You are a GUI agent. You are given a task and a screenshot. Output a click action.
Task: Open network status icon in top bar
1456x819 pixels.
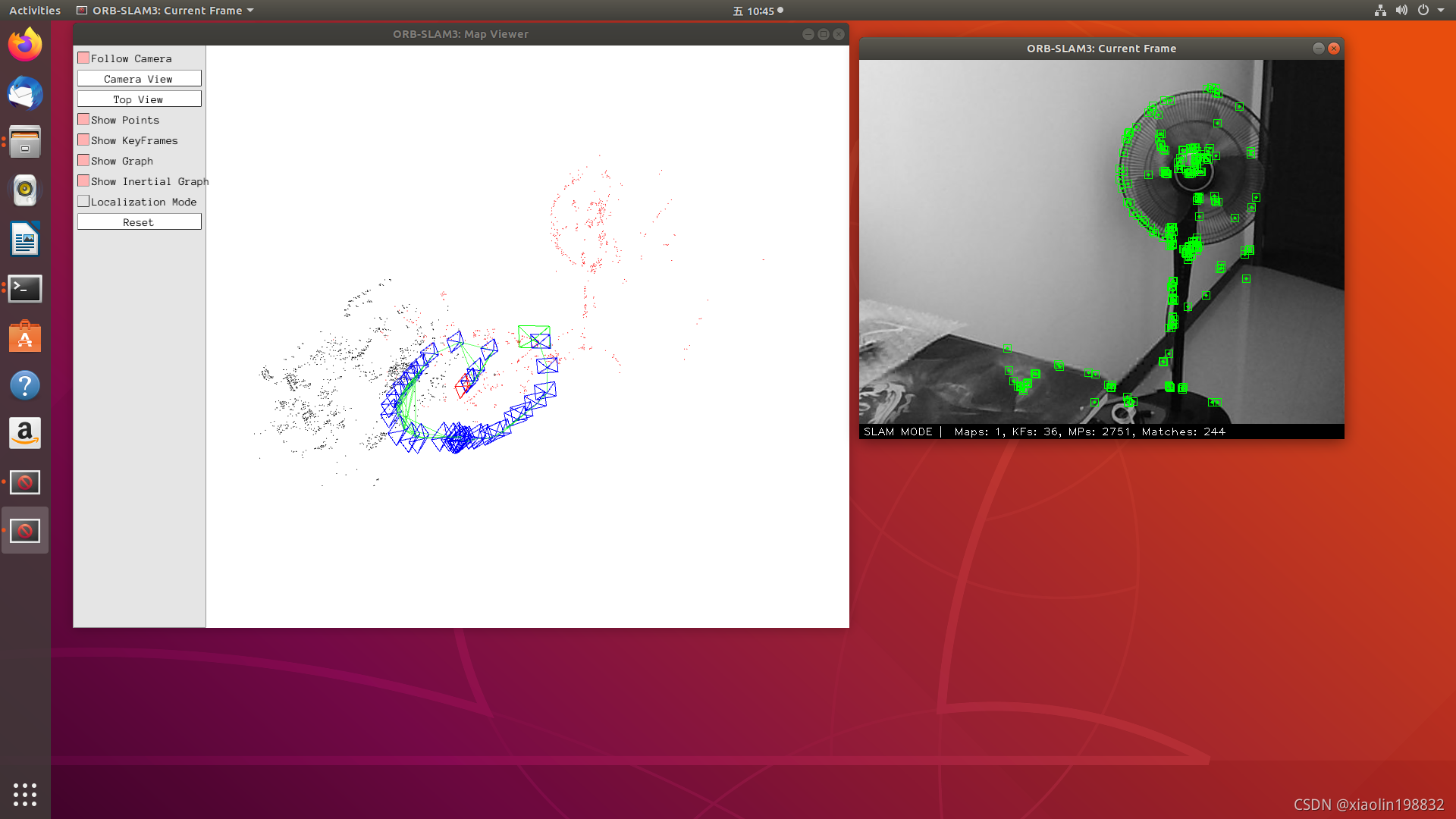click(x=1380, y=11)
